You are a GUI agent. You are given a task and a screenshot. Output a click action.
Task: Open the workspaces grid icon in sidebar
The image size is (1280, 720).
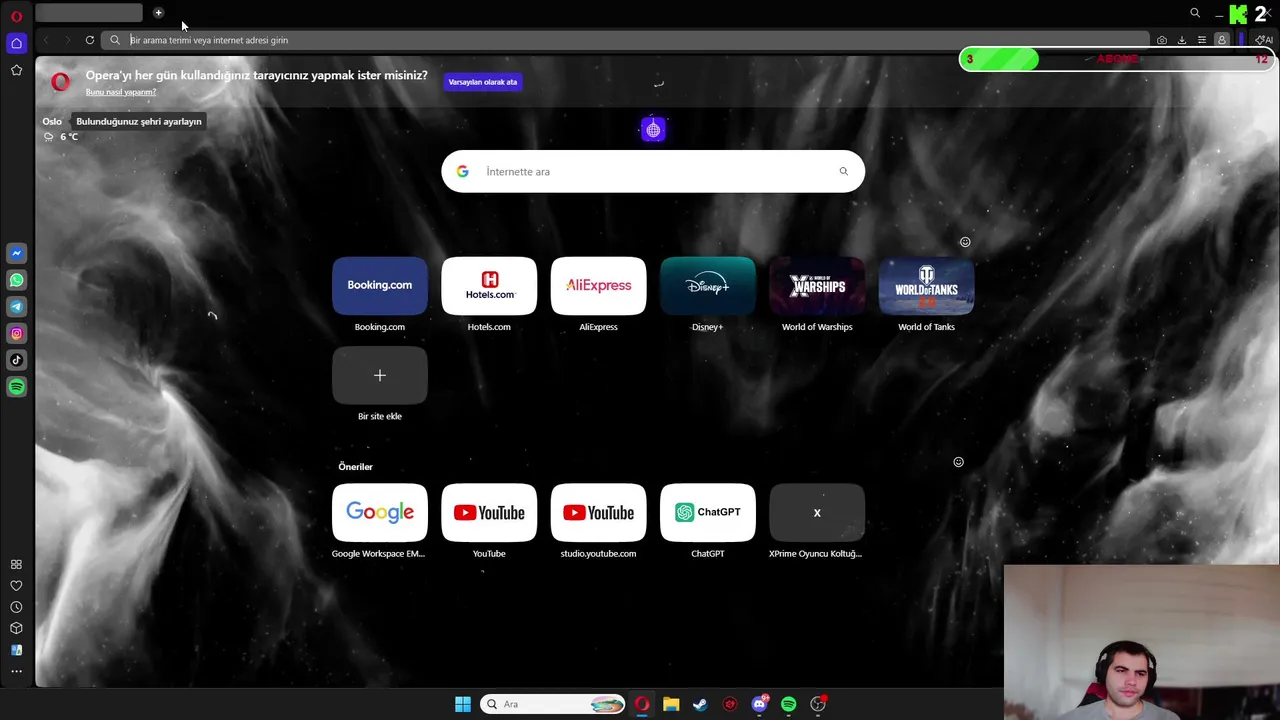coord(16,565)
